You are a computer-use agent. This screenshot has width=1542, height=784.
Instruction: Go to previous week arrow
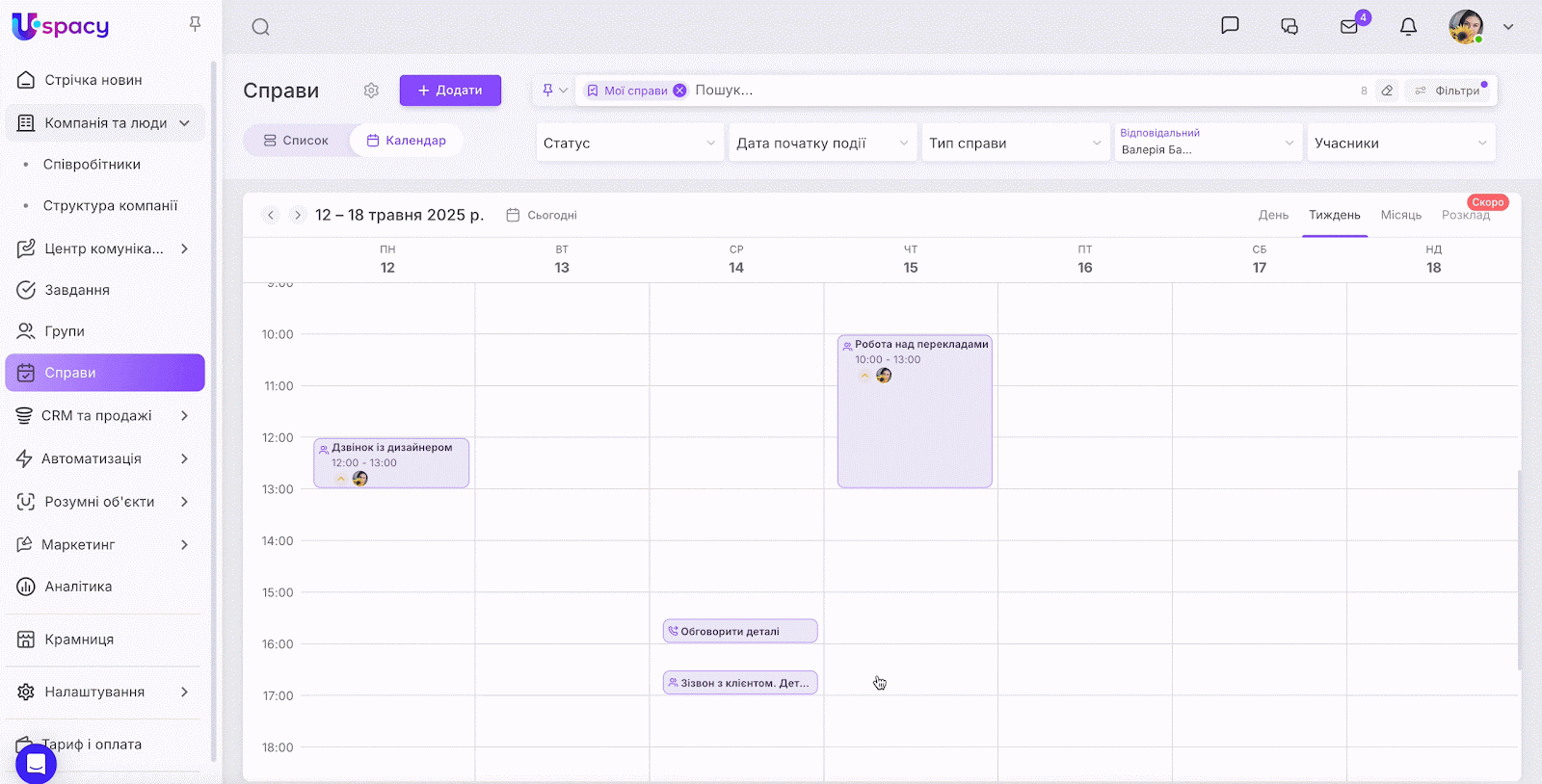coord(271,215)
